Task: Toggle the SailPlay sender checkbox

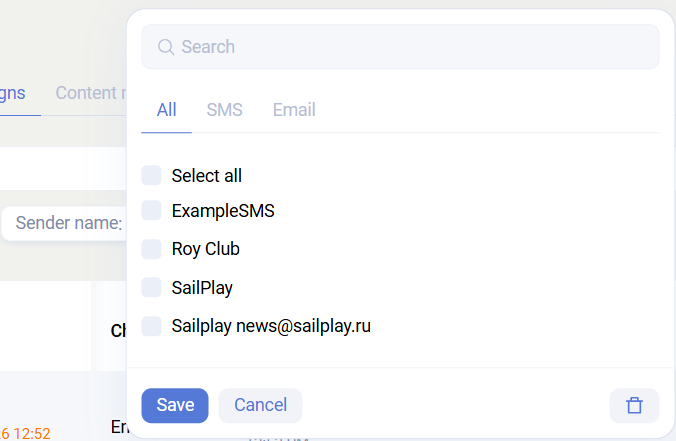Action: point(152,288)
